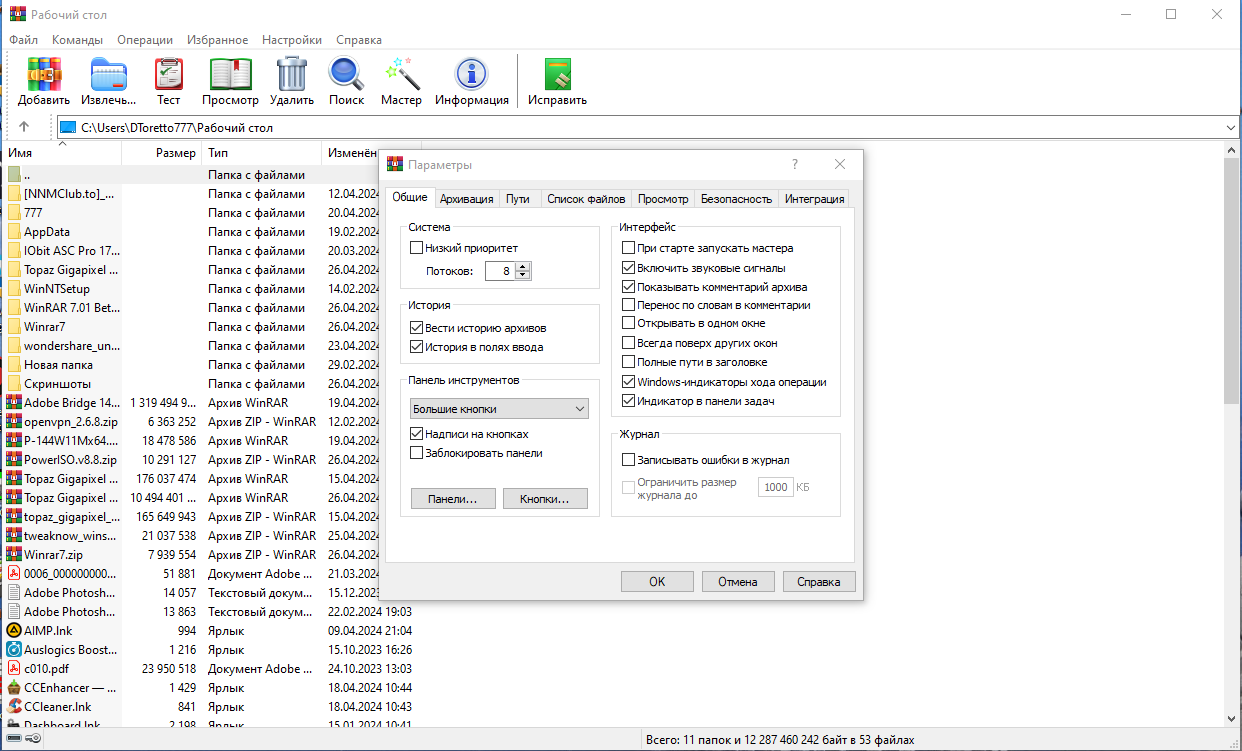Click the Извлечь (Extract) toolbar icon
Image resolution: width=1242 pixels, height=751 pixels.
coord(109,74)
